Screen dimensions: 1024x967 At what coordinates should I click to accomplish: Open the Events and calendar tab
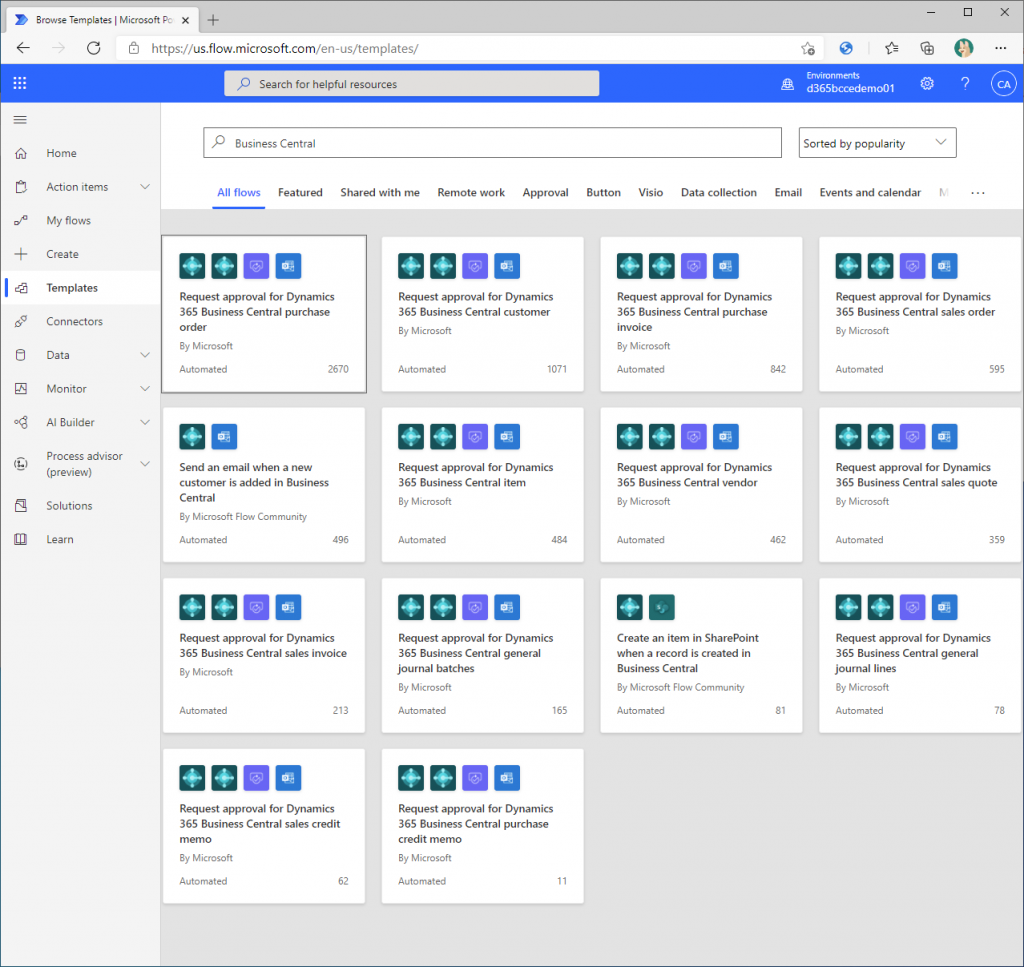[870, 193]
